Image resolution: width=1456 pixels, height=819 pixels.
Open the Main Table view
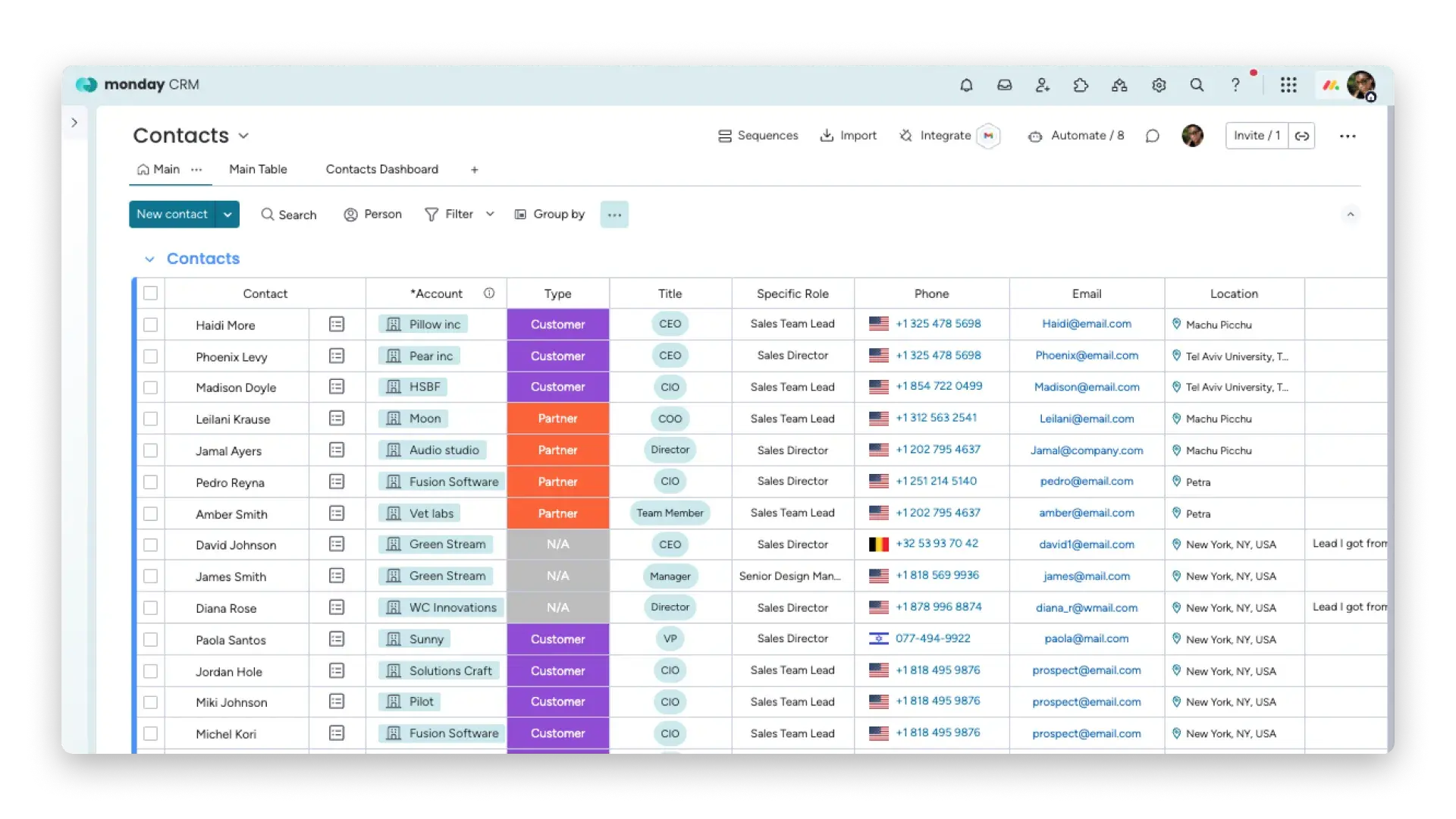tap(258, 169)
